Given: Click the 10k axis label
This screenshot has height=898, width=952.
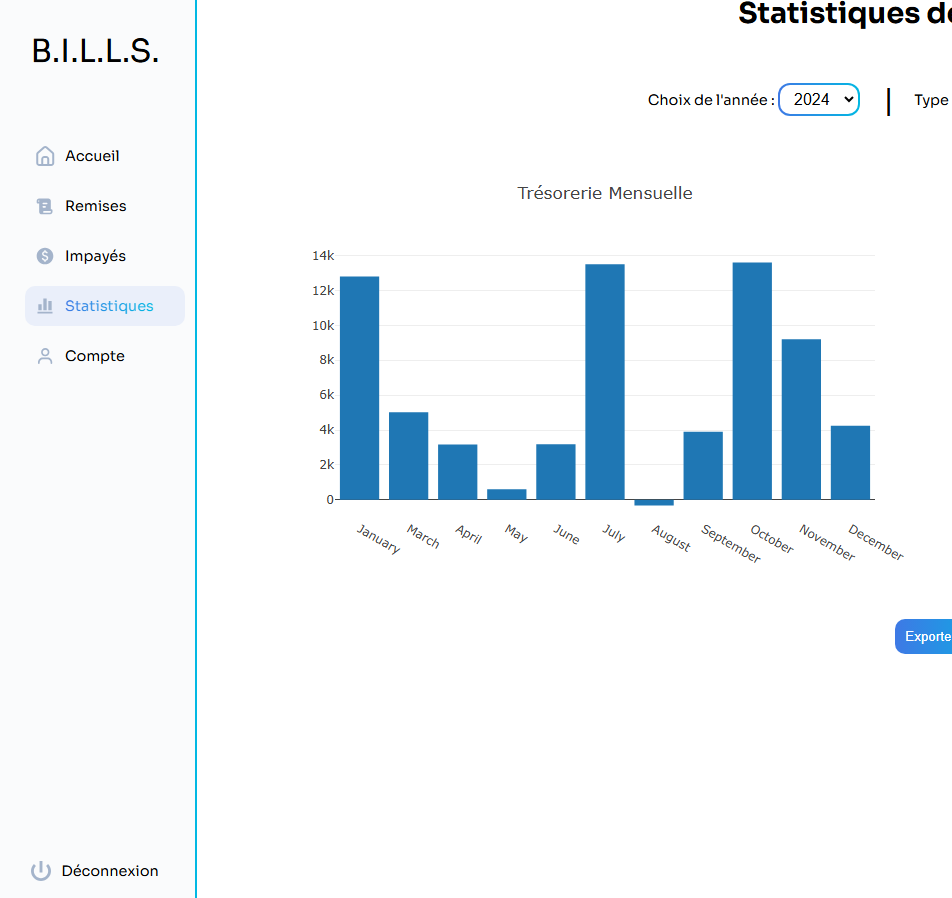Looking at the screenshot, I should tap(323, 325).
